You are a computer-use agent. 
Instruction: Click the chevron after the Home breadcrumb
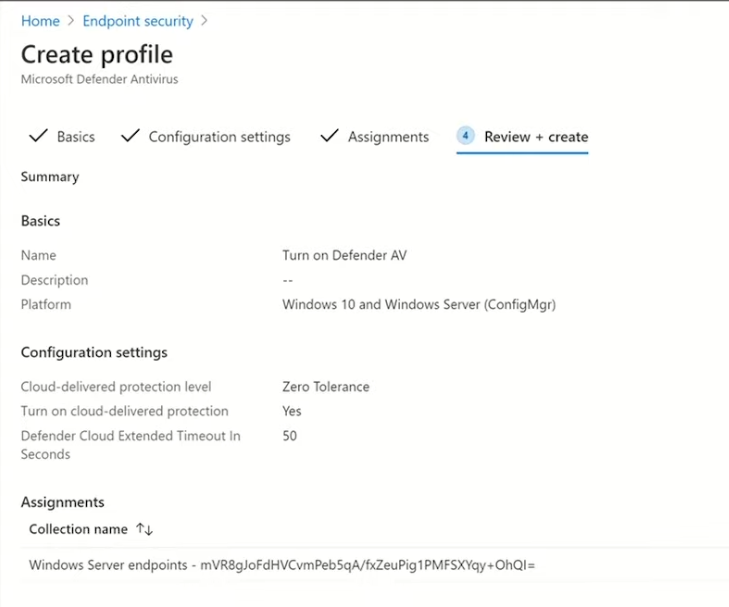(71, 21)
